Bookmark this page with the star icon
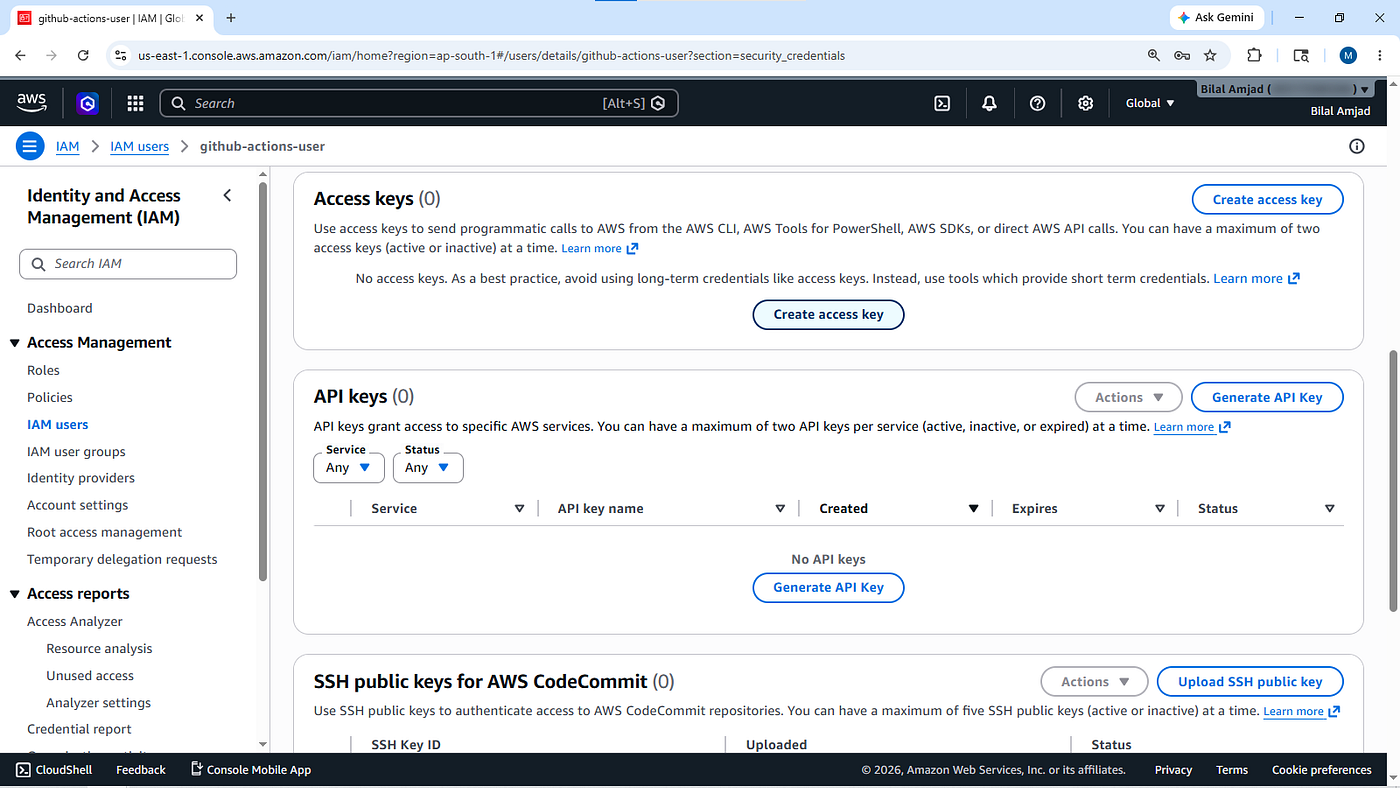 pos(1210,56)
